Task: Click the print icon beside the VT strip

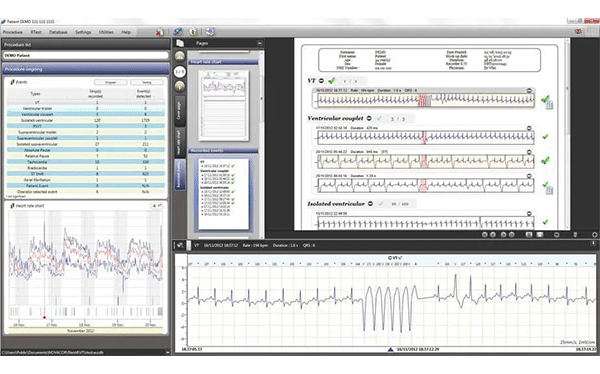Action: 549,105
